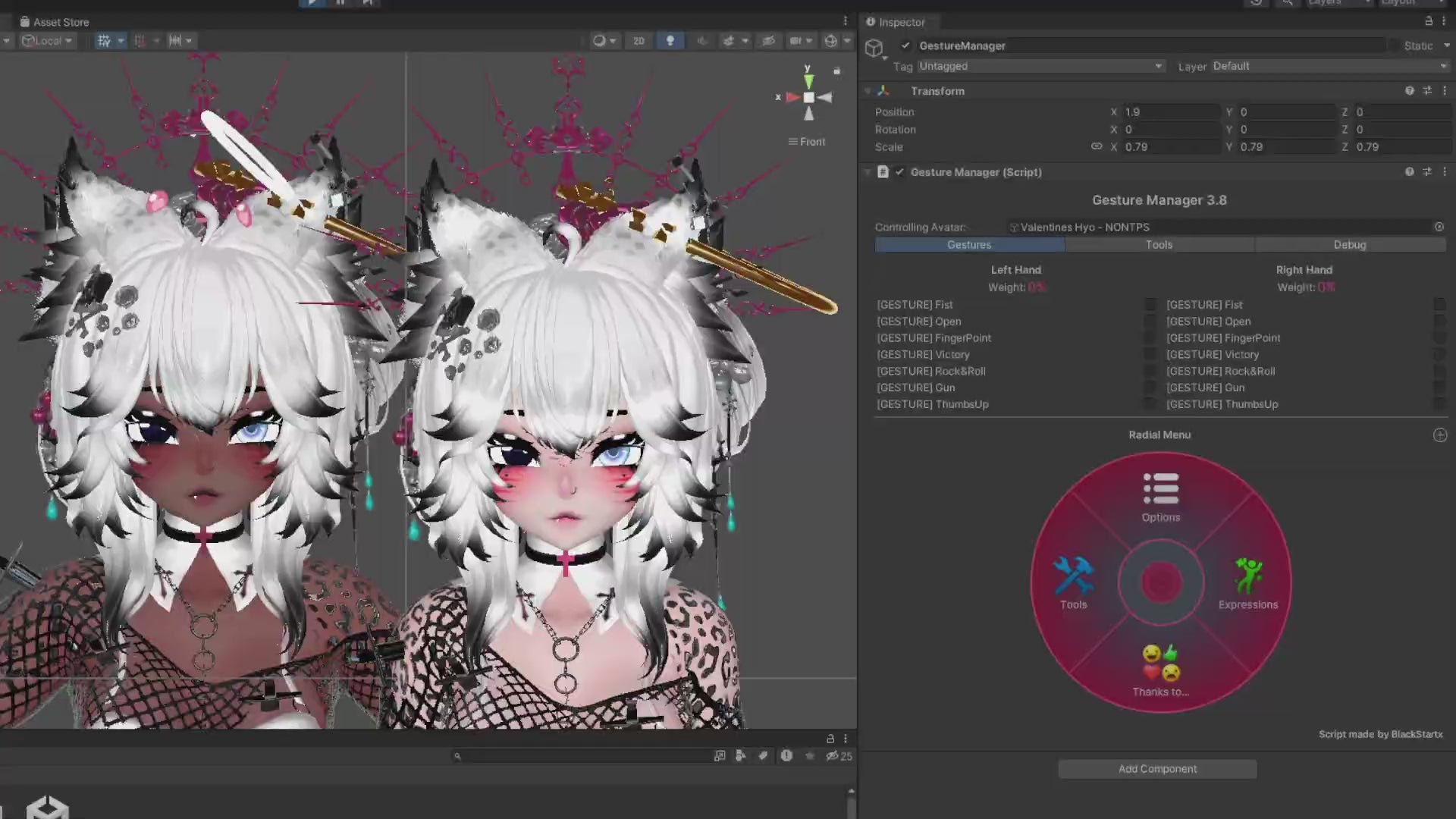Image resolution: width=1456 pixels, height=819 pixels.
Task: Switch to the Tools tab in Gesture Manager
Action: [x=1159, y=245]
